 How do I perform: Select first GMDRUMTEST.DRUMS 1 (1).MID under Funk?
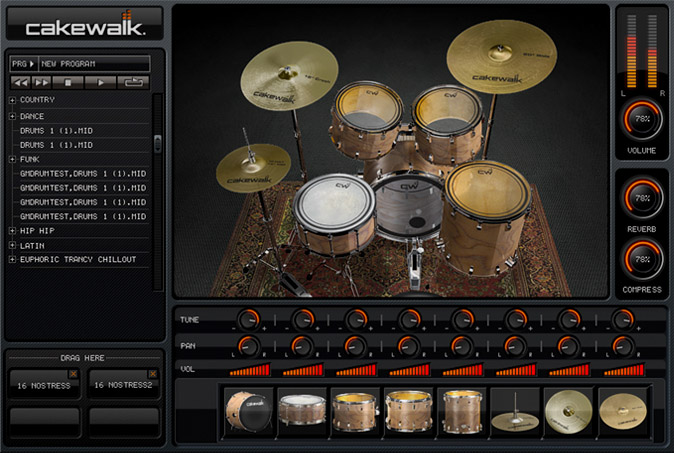(x=83, y=174)
